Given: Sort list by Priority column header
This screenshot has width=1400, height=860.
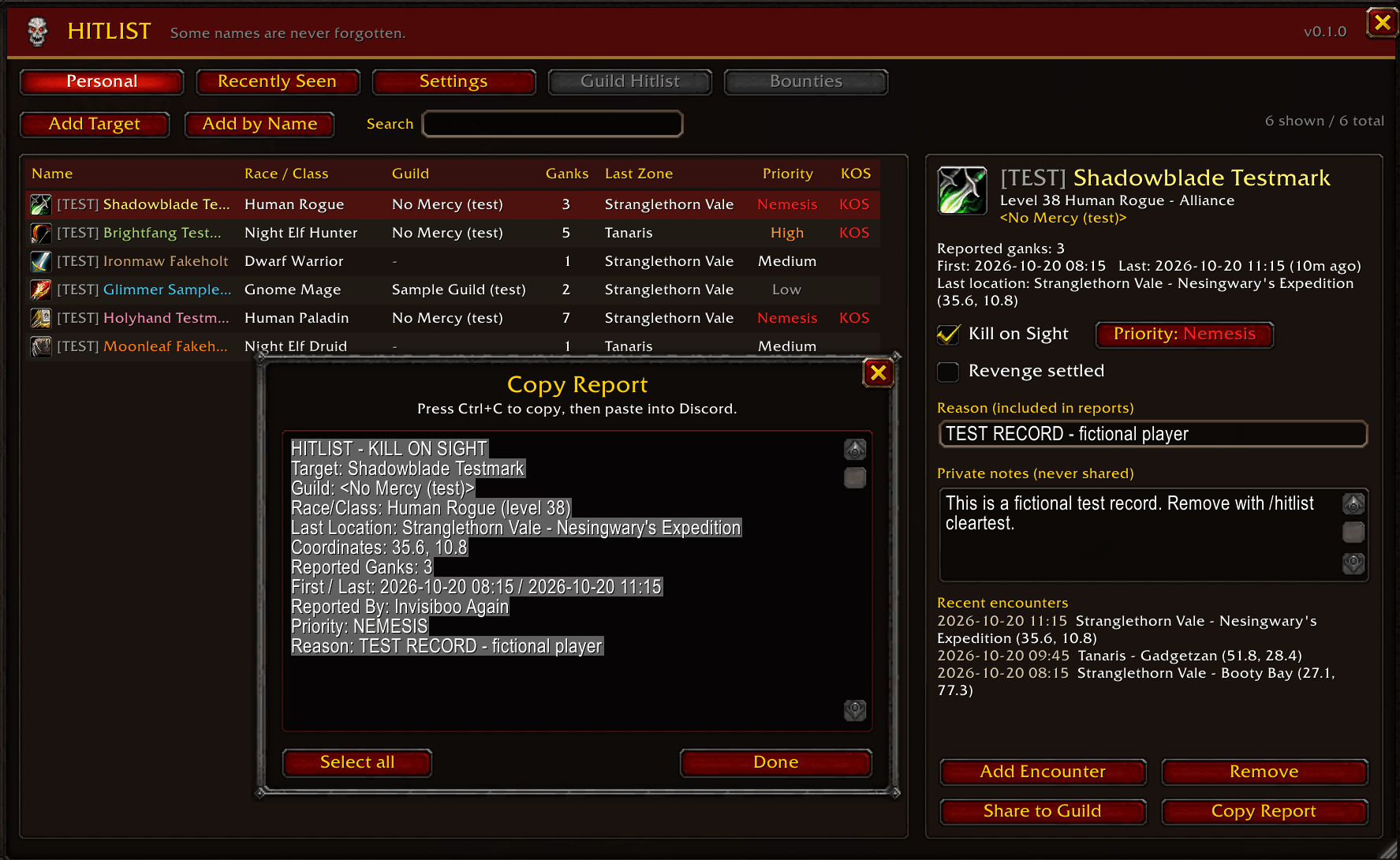Looking at the screenshot, I should (x=787, y=174).
